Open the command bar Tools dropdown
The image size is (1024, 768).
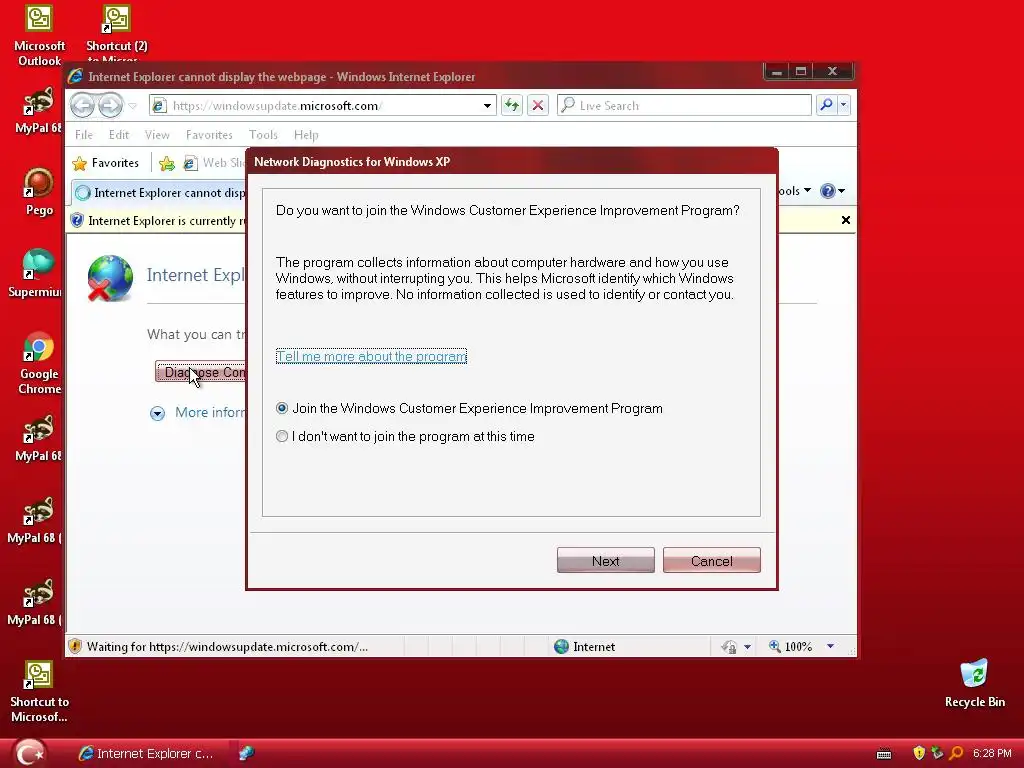[794, 191]
